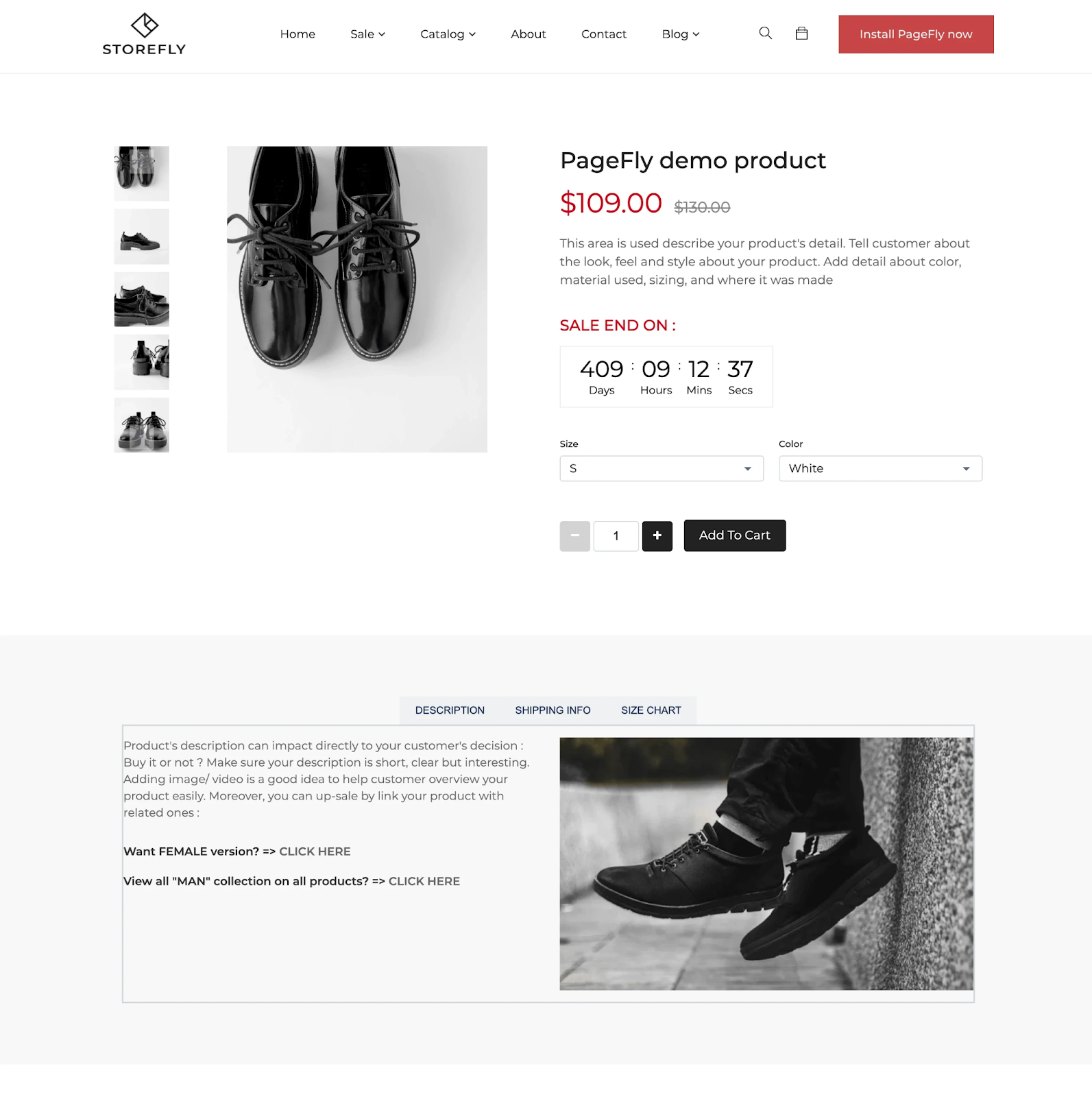Increase quantity with the plus button
The image size is (1092, 1097).
coord(657,535)
